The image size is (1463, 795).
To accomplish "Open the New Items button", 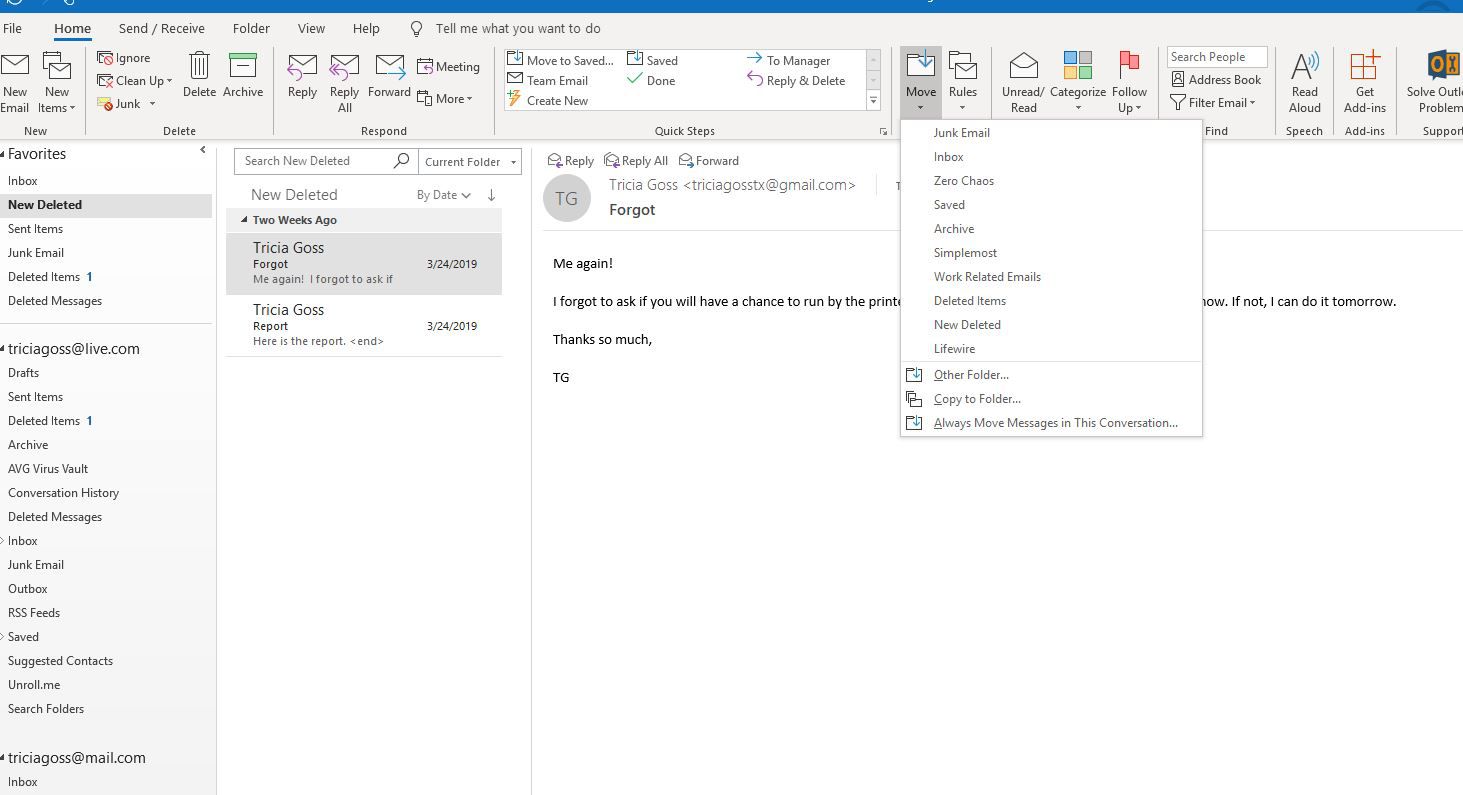I will (57, 84).
